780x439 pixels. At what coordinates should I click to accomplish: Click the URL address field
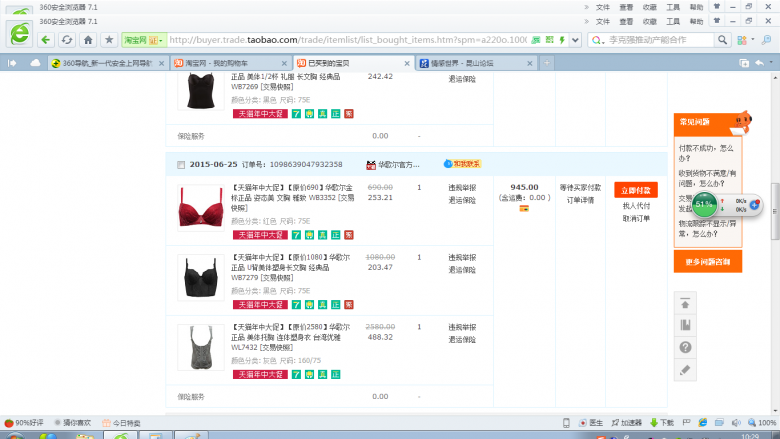(348, 40)
